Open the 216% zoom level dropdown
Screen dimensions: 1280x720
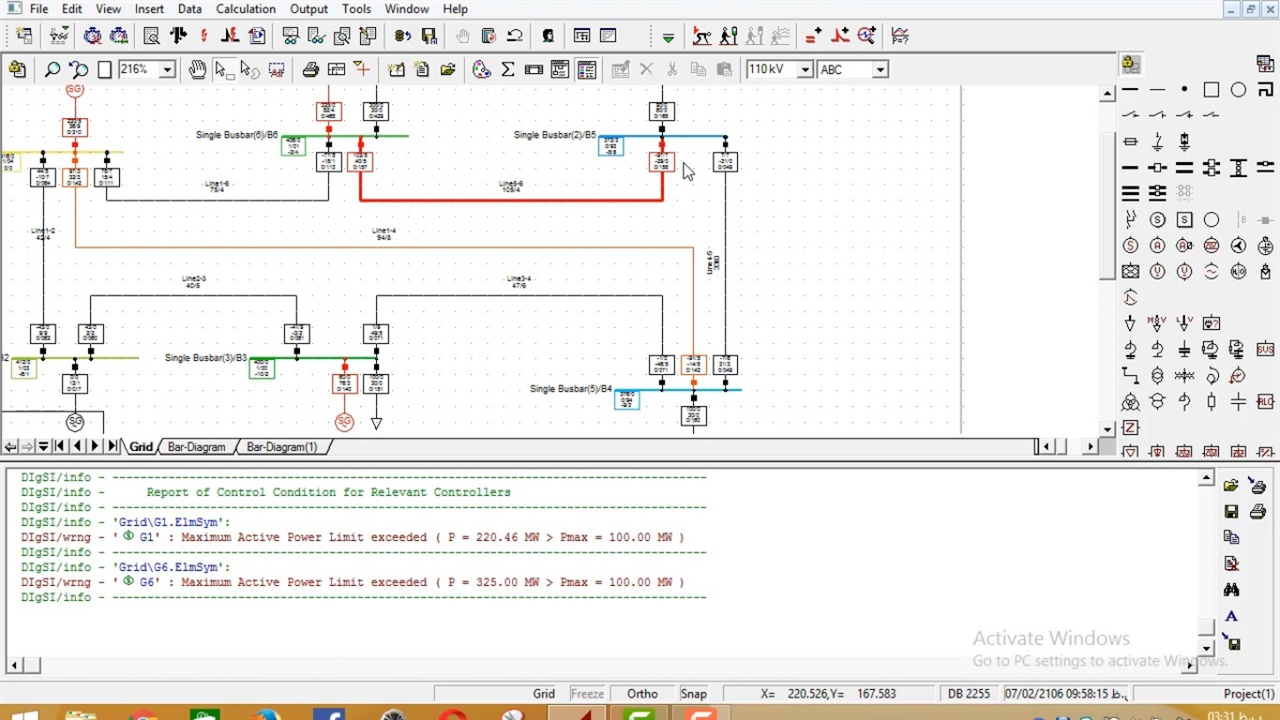(x=167, y=70)
